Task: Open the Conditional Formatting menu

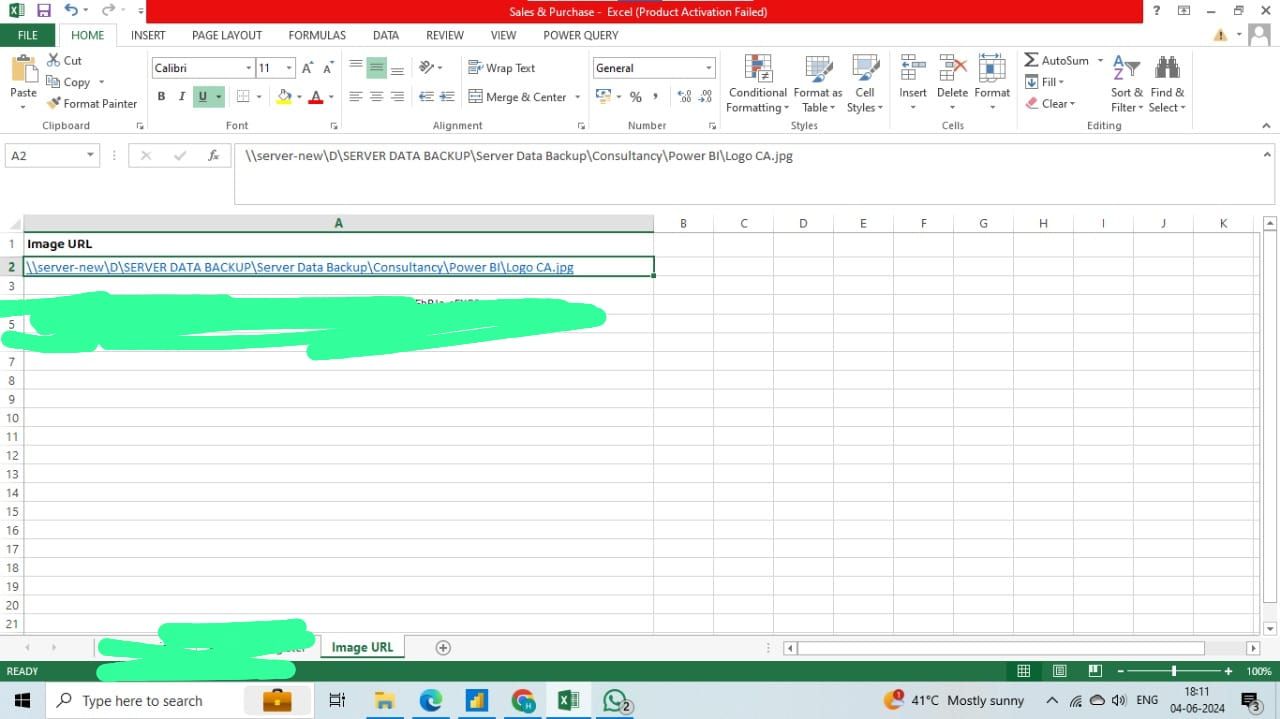Action: coord(757,83)
